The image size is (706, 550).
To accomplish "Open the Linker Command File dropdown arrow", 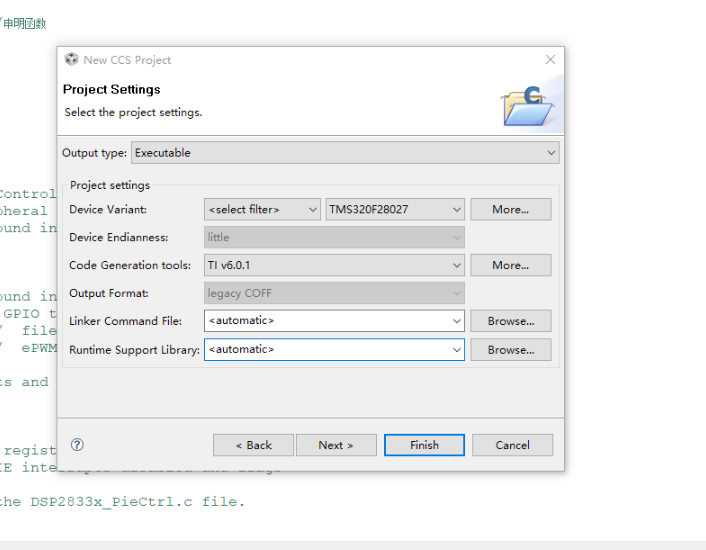I will (457, 321).
